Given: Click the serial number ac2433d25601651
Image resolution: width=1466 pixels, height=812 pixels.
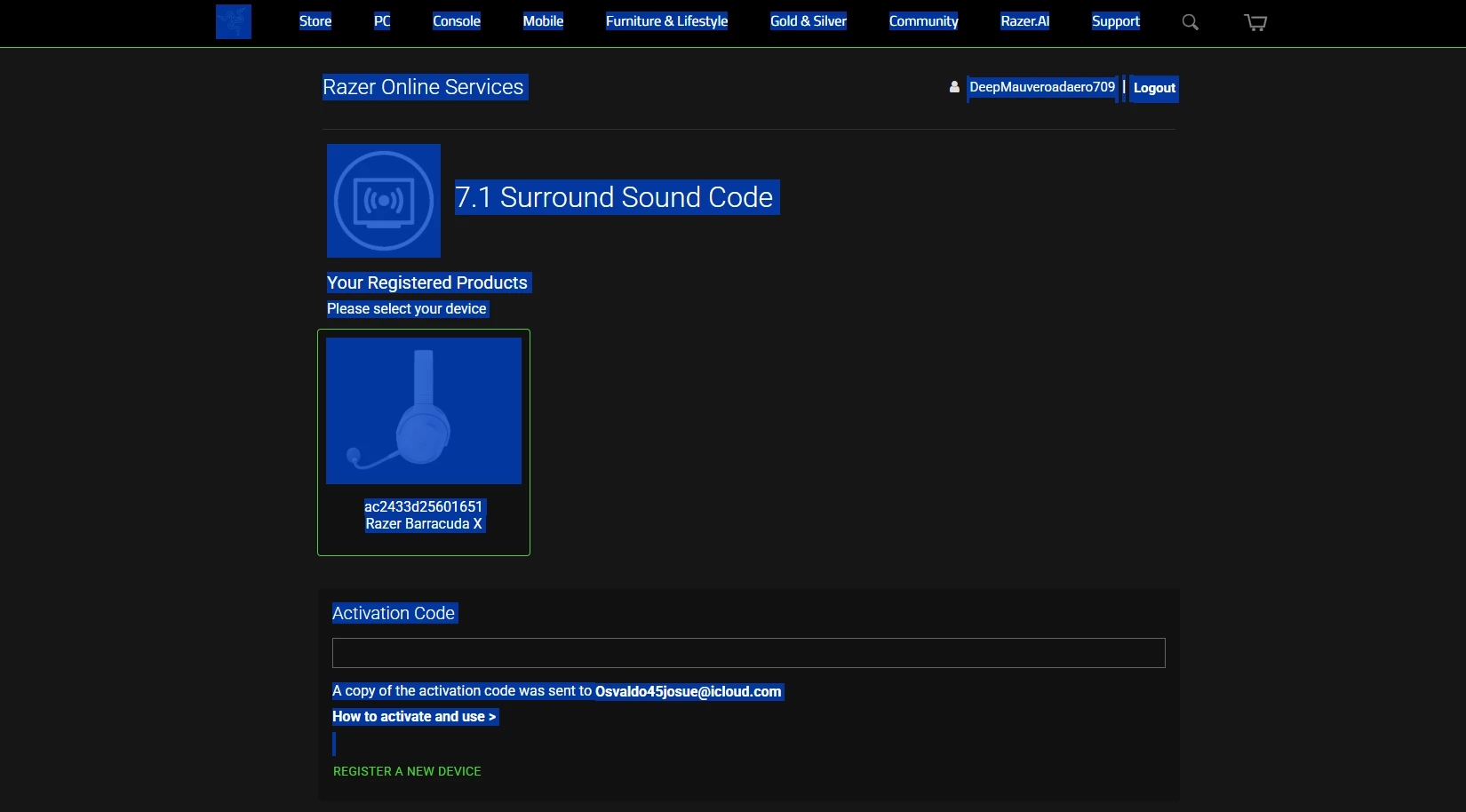Looking at the screenshot, I should (x=424, y=506).
